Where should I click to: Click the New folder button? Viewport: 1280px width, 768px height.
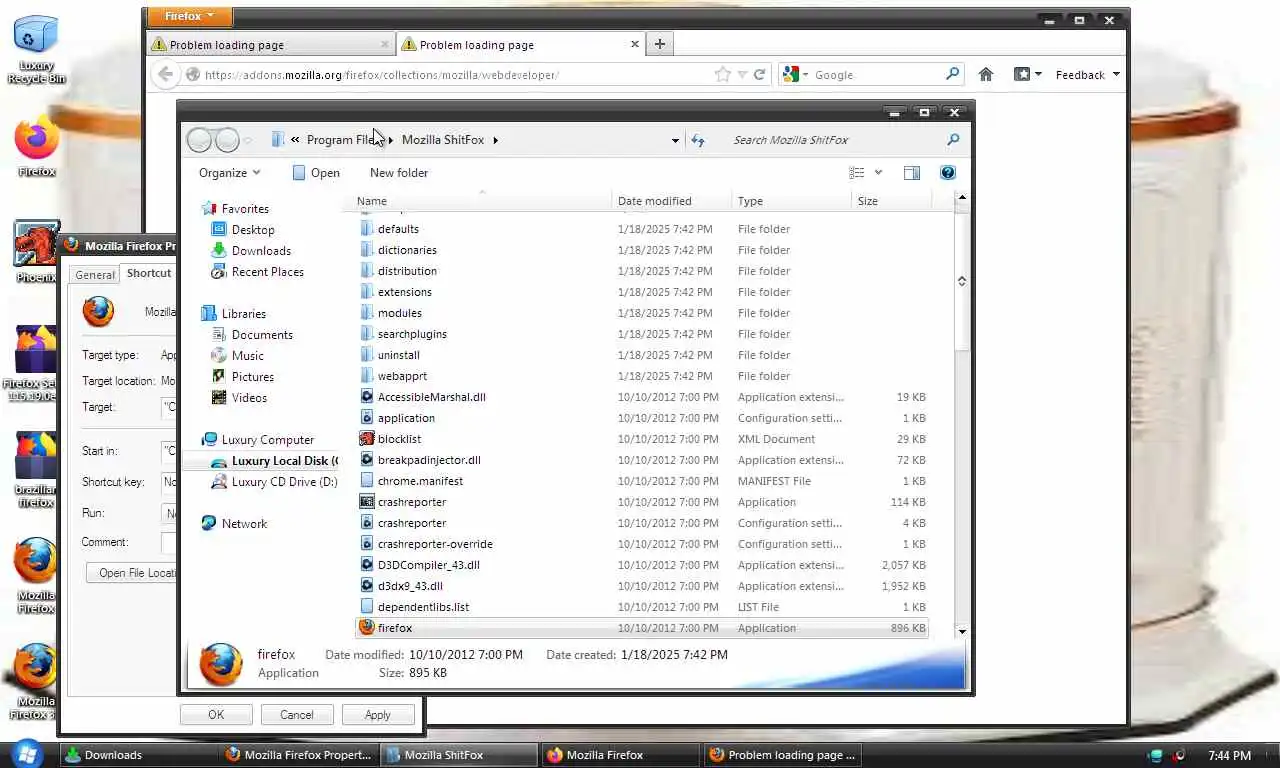[x=399, y=173]
